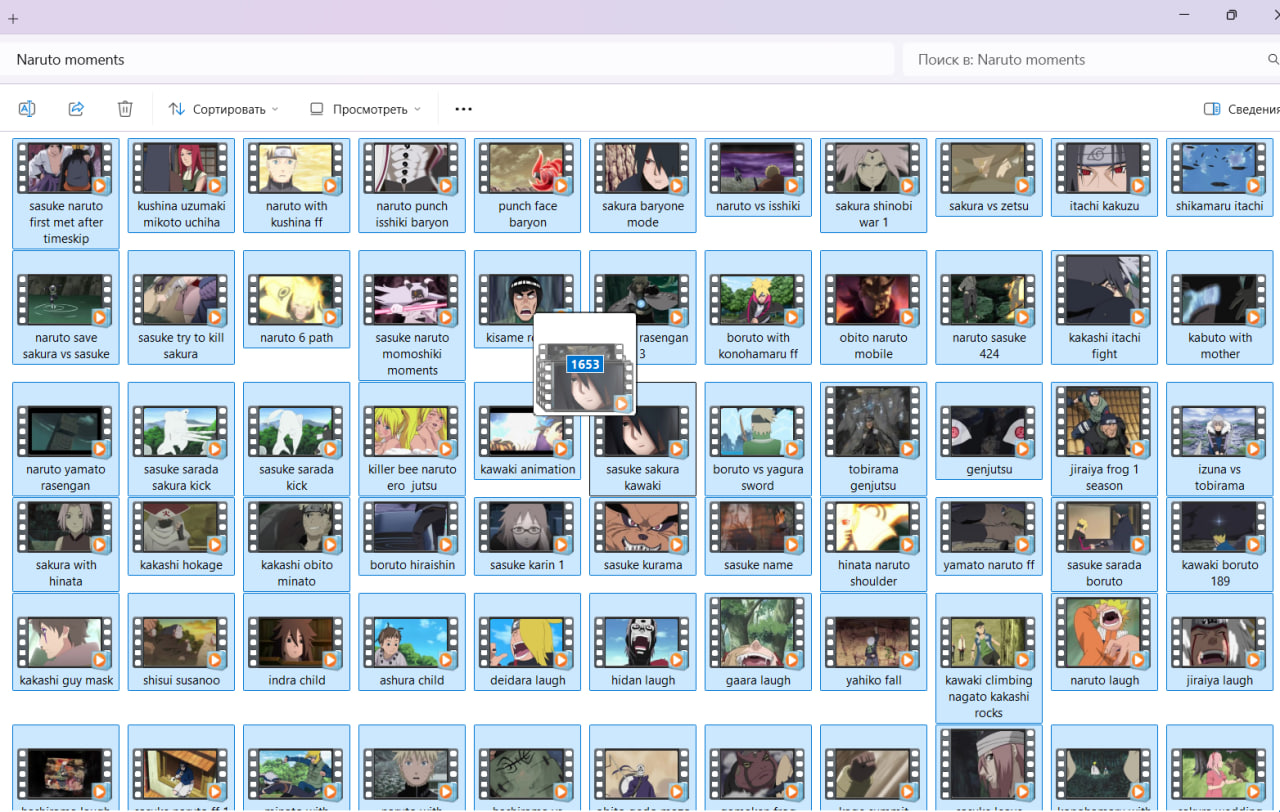Select video sasuke naruto first met after timeskip
Viewport: 1280px width, 812px height.
pos(66,194)
